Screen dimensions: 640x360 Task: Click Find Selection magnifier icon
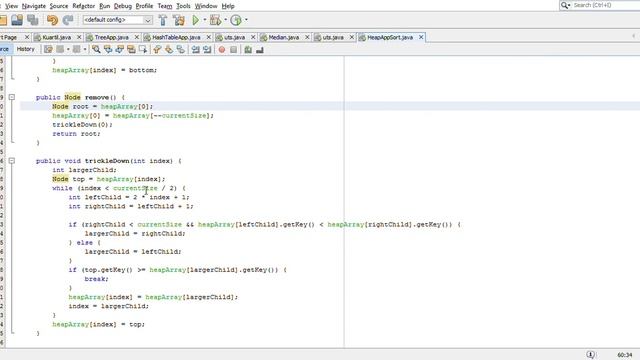tap(96, 49)
